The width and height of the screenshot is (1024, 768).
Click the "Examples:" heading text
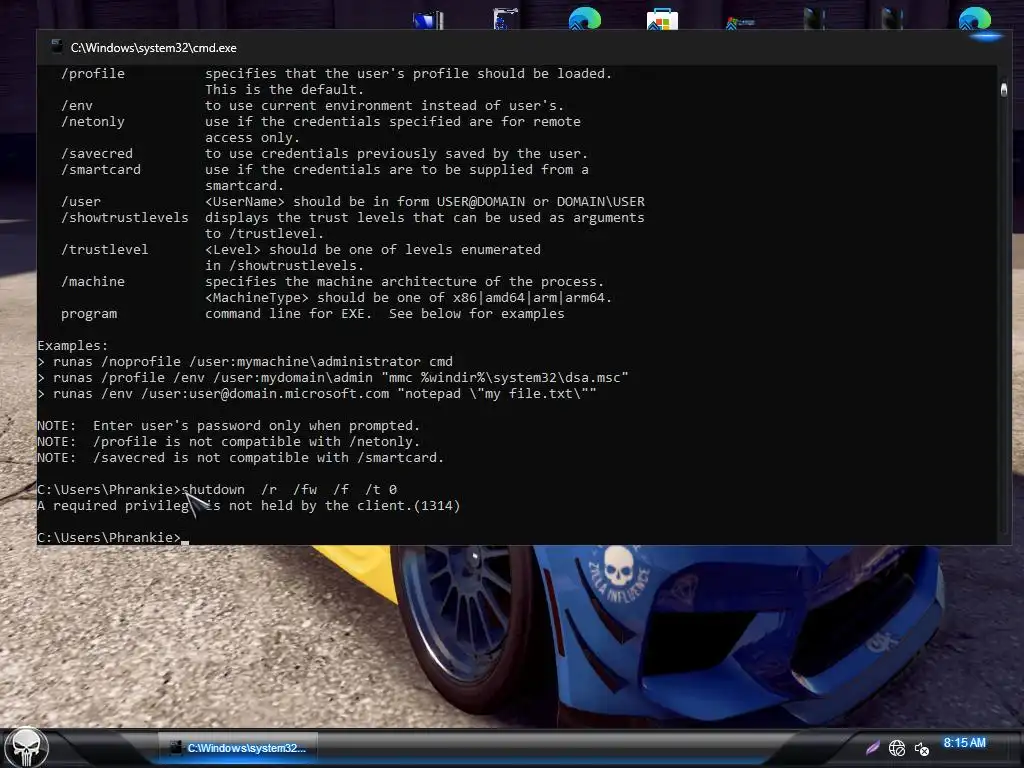[72, 345]
